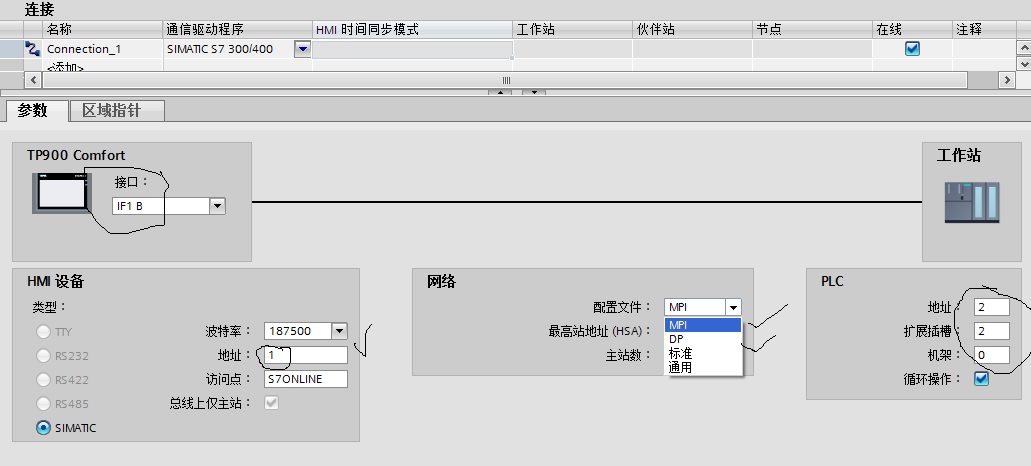Open the IF1 B interface dropdown
This screenshot has height=466, width=1031.
click(217, 206)
